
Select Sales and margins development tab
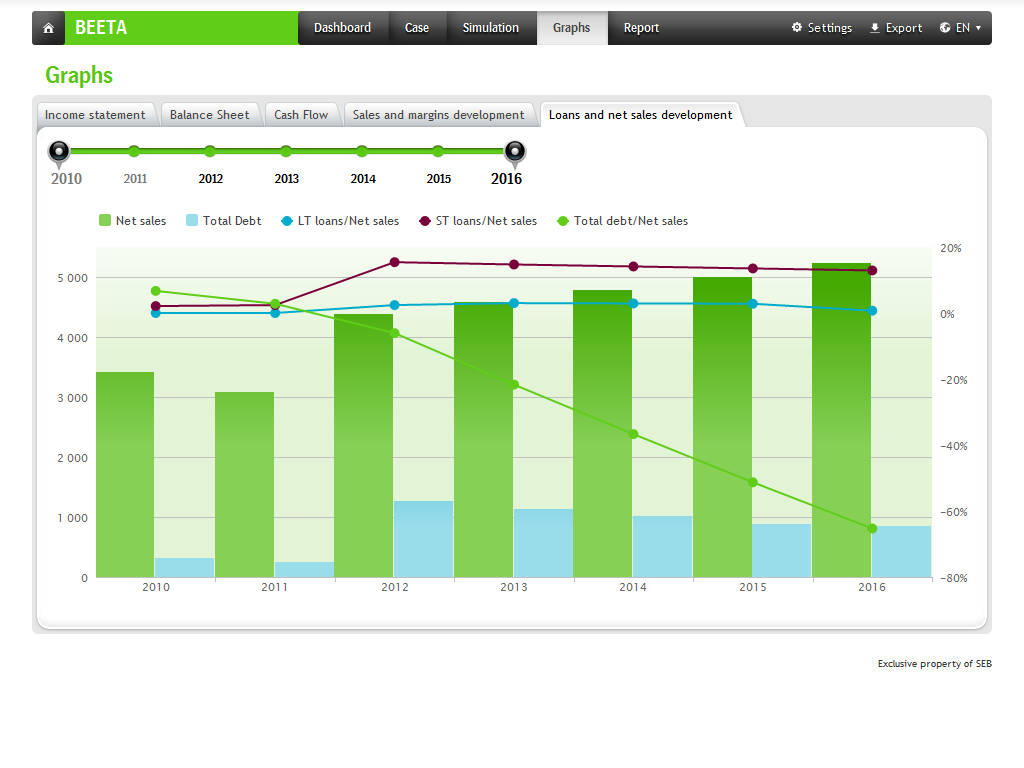coord(438,115)
